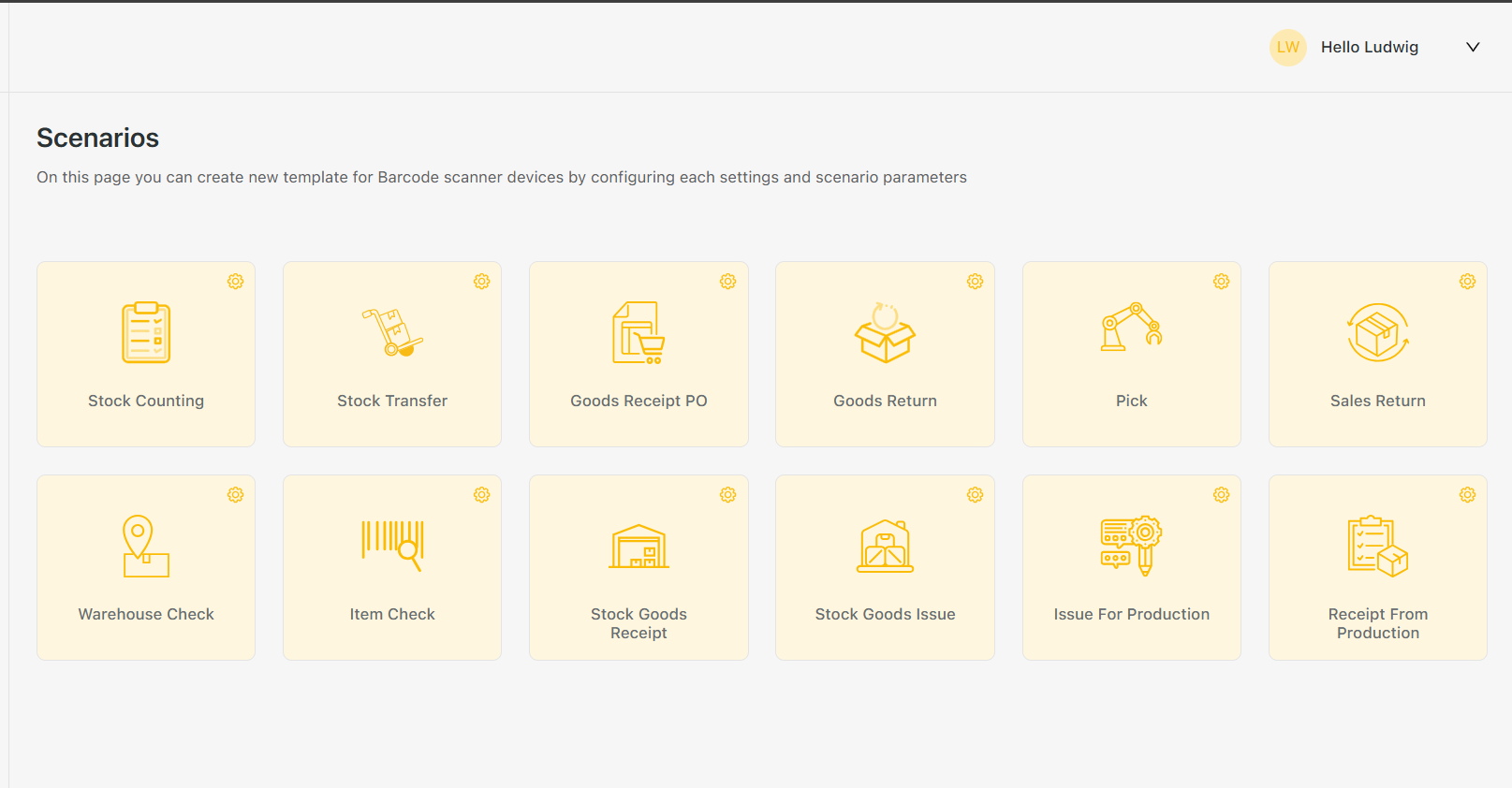Open settings gear on Receipt From Production
This screenshot has height=788, width=1512.
[1467, 495]
